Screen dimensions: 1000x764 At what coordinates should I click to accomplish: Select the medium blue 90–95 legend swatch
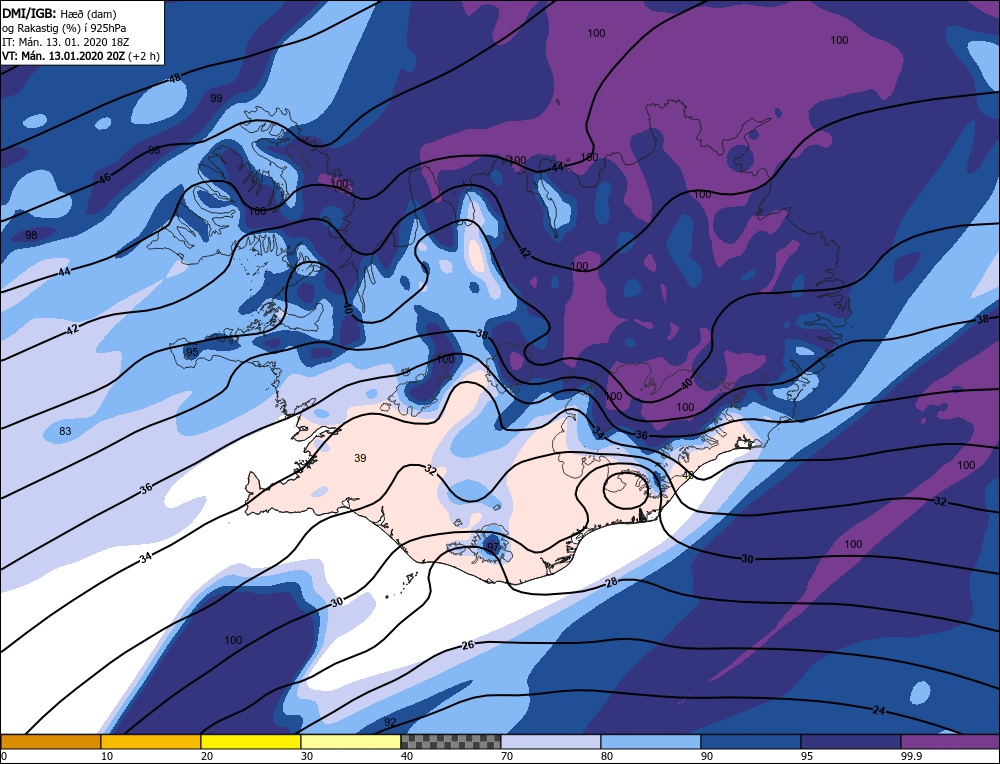(x=751, y=741)
